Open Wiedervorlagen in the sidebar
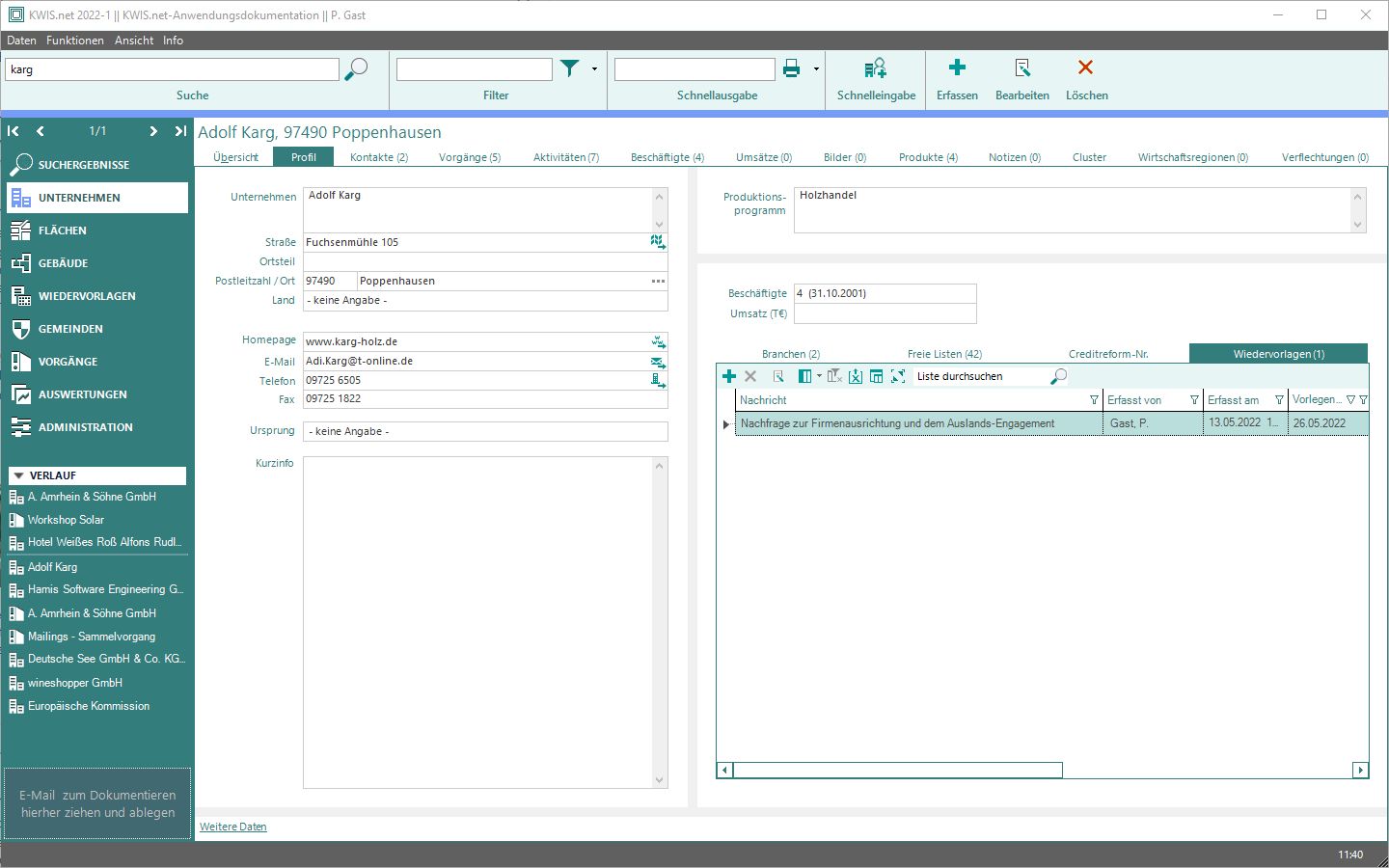This screenshot has height=868, width=1389. pos(96,296)
